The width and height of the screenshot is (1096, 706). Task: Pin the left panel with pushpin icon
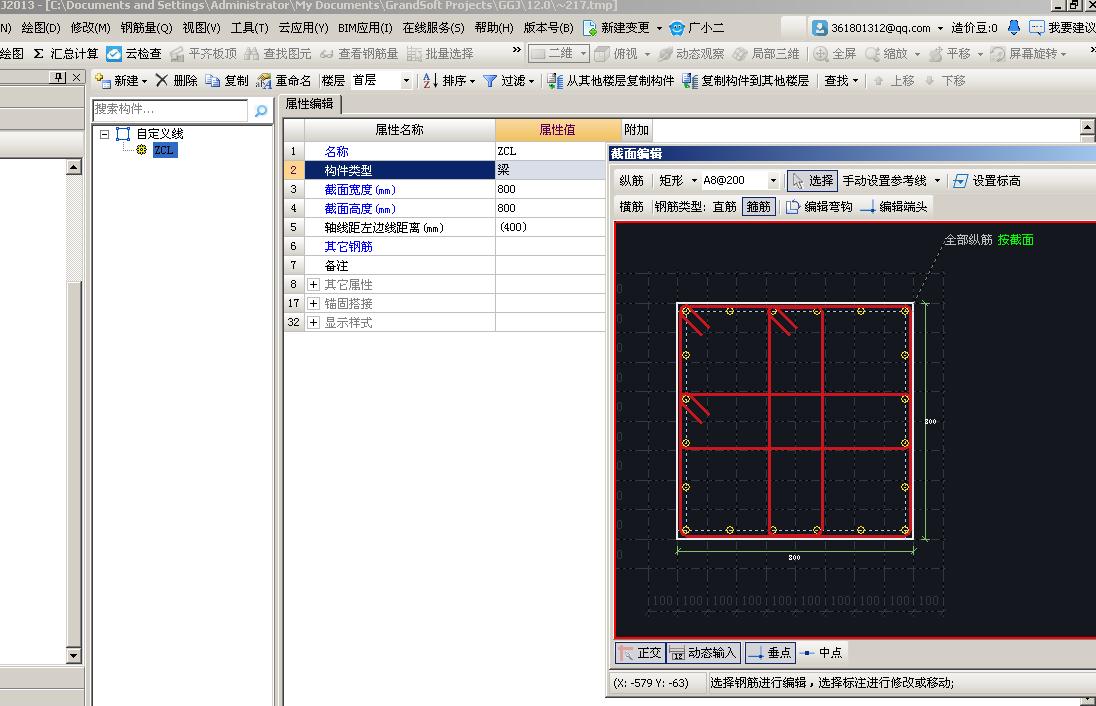pos(59,77)
